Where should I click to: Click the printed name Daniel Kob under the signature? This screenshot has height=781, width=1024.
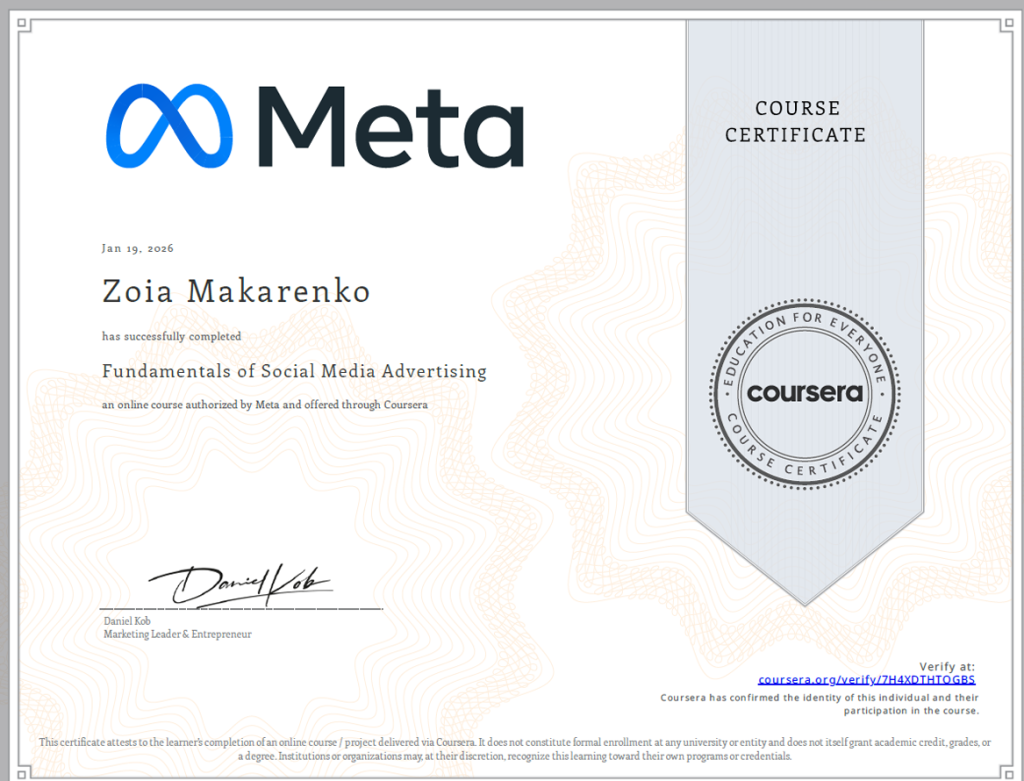tap(127, 621)
